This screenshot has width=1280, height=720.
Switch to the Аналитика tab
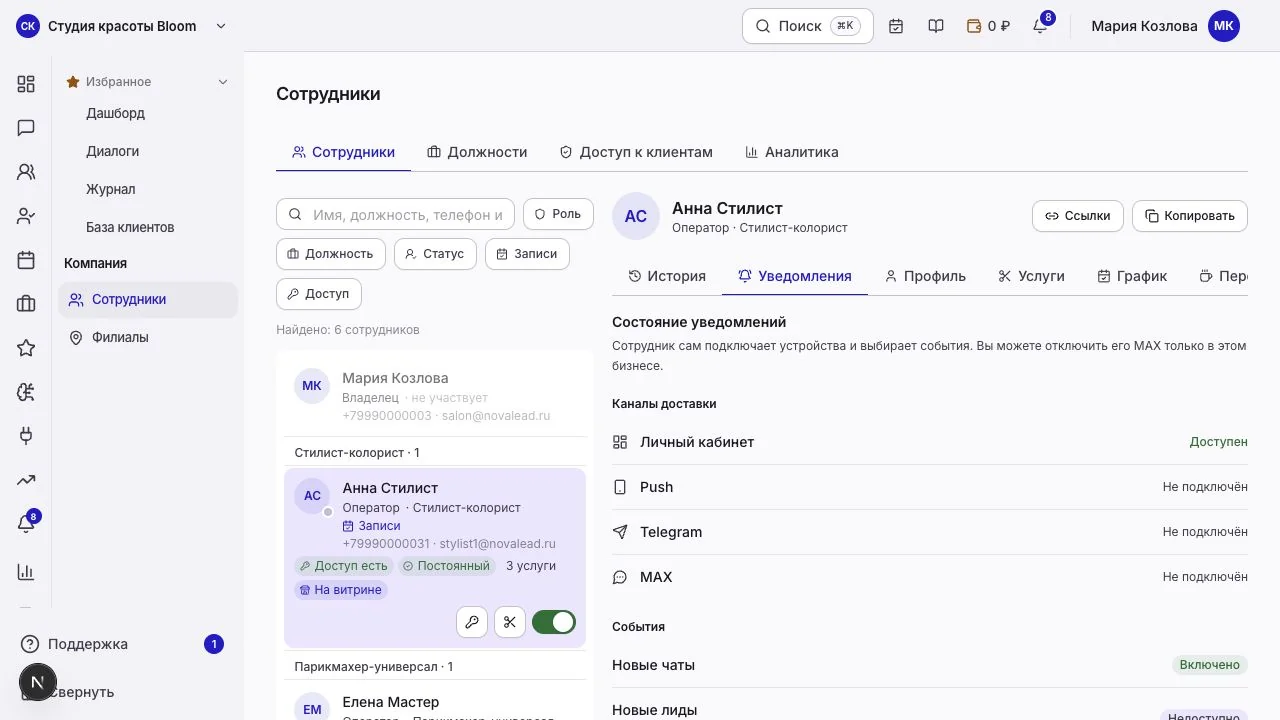point(792,152)
